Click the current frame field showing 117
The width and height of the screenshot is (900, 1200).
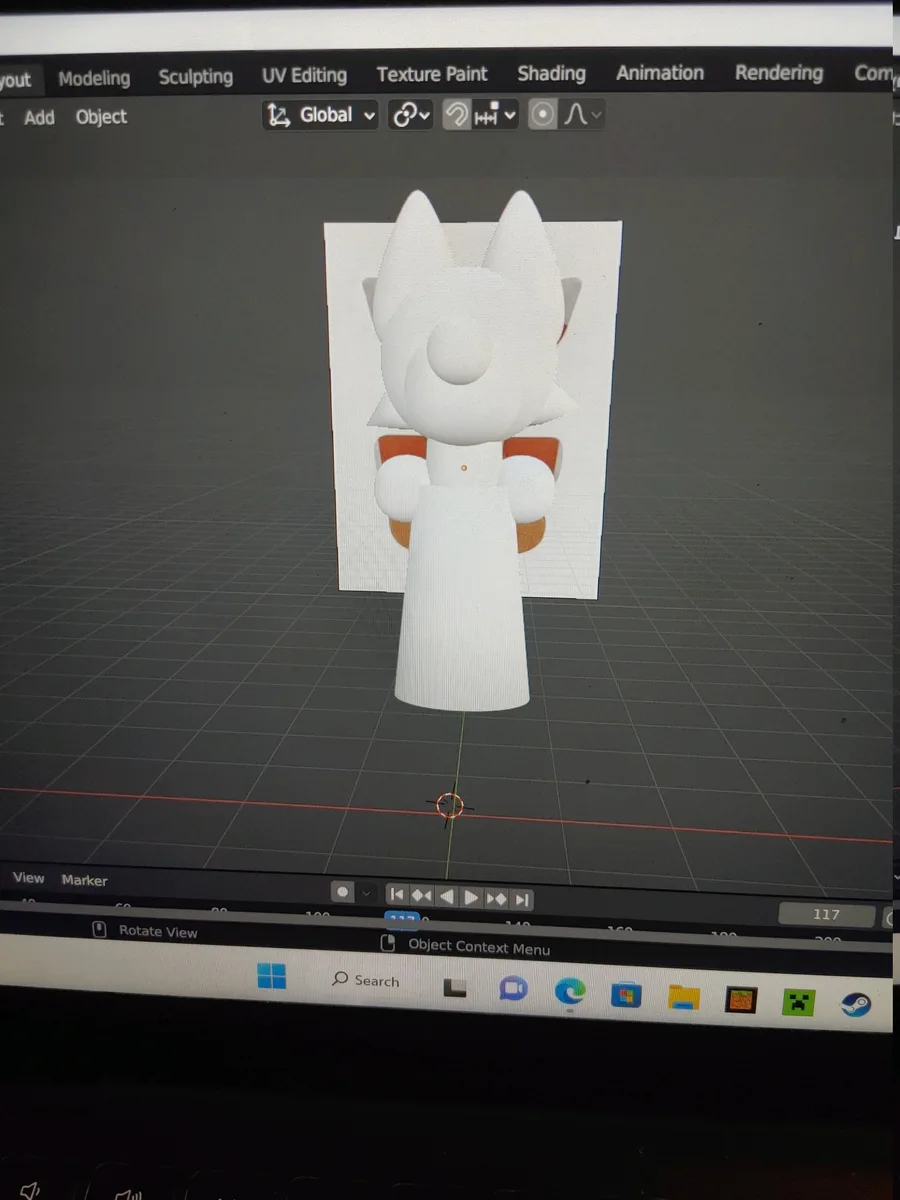pyautogui.click(x=826, y=914)
